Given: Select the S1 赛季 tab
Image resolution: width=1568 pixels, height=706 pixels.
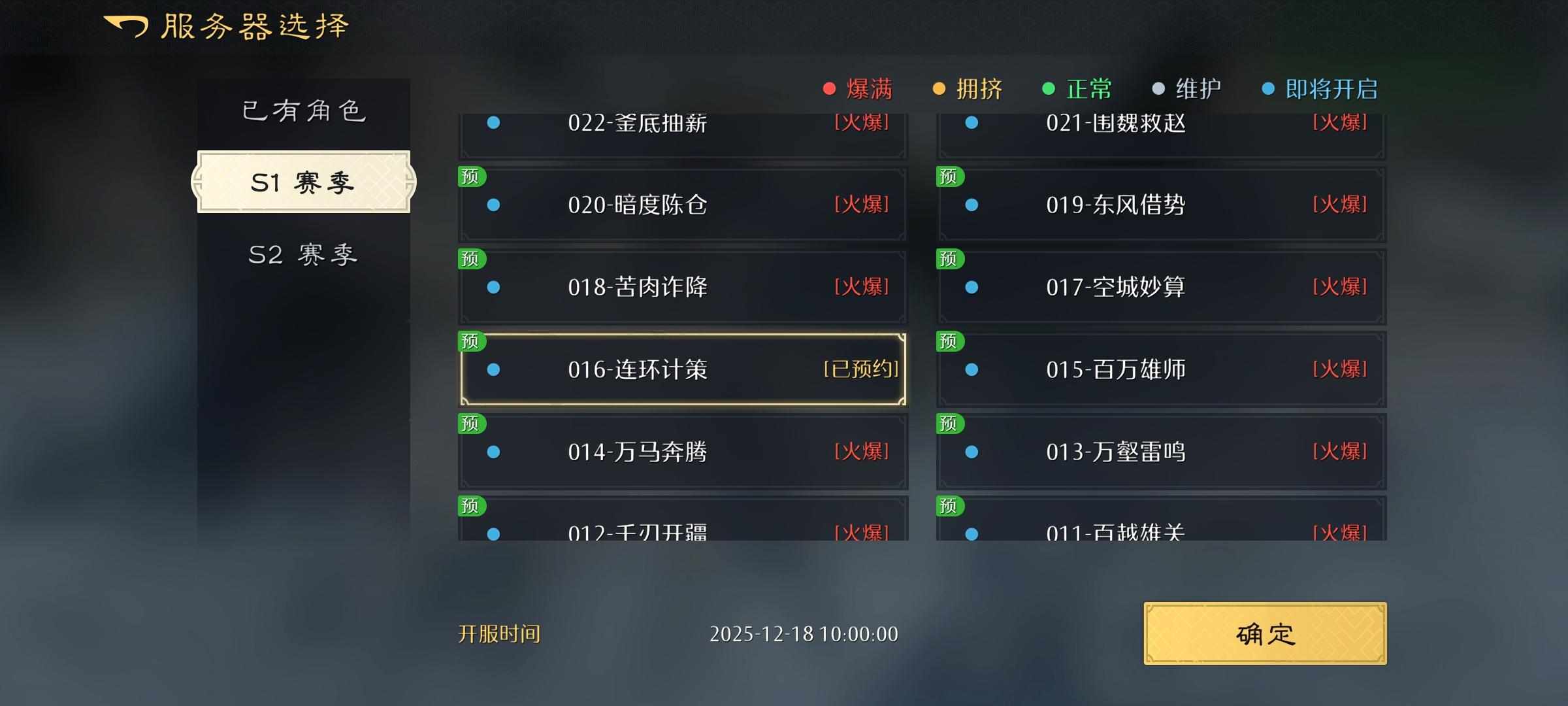Looking at the screenshot, I should coord(304,182).
